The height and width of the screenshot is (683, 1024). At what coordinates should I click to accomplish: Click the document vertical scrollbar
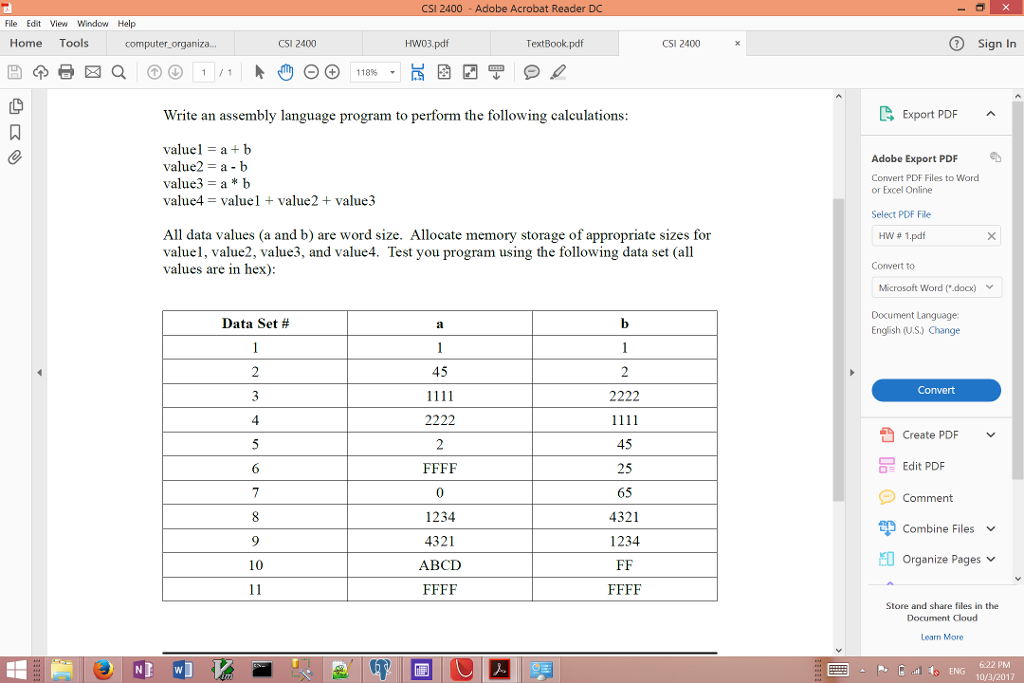point(838,350)
